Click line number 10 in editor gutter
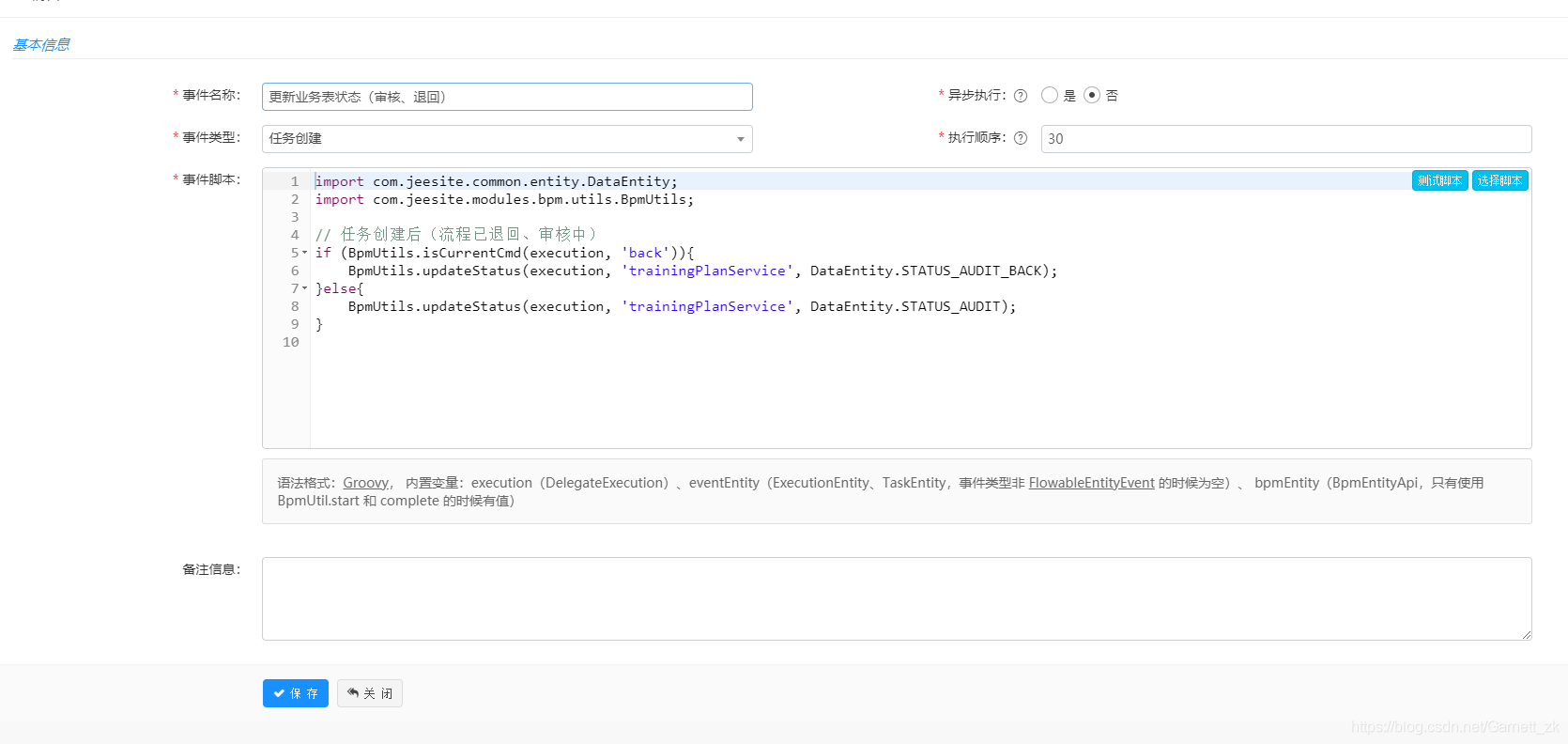This screenshot has width=1568, height=744. [291, 342]
